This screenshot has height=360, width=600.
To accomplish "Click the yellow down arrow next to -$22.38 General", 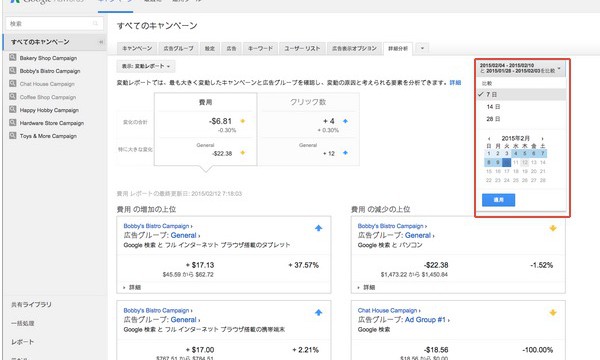I will click(x=242, y=153).
